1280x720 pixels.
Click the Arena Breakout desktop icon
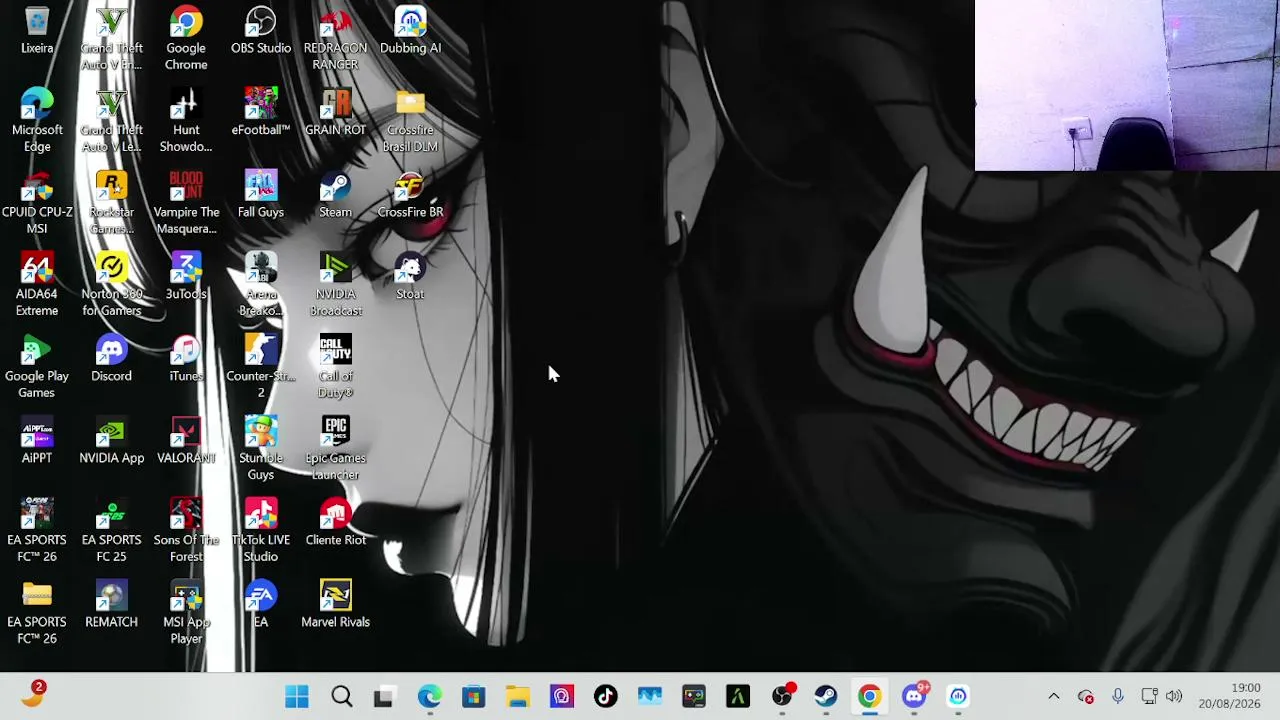tap(261, 285)
